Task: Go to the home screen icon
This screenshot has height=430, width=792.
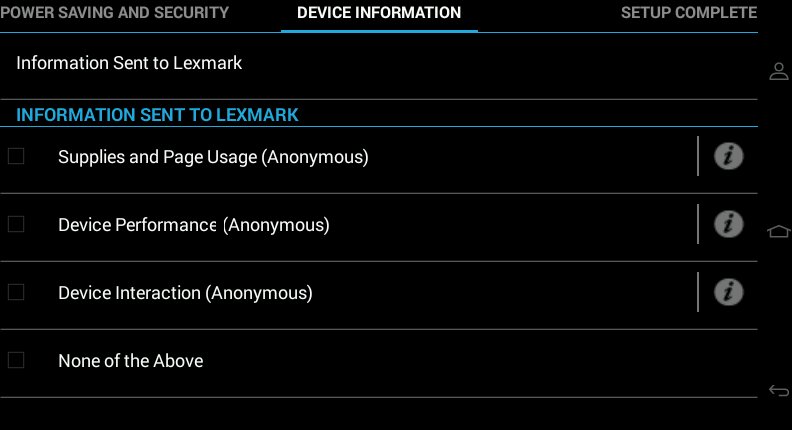Action: tap(778, 231)
